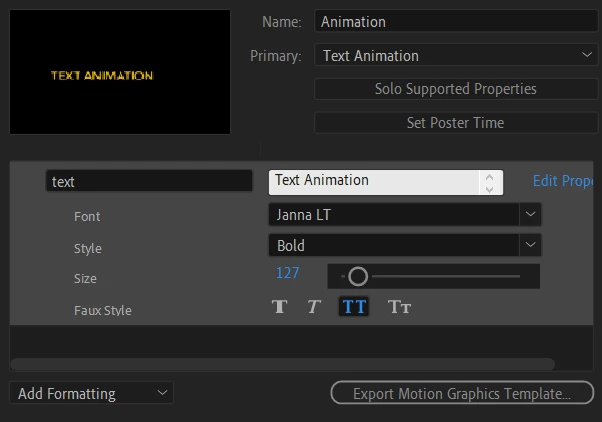This screenshot has width=602, height=422.
Task: Click the Faux Style label
Action: click(x=103, y=310)
